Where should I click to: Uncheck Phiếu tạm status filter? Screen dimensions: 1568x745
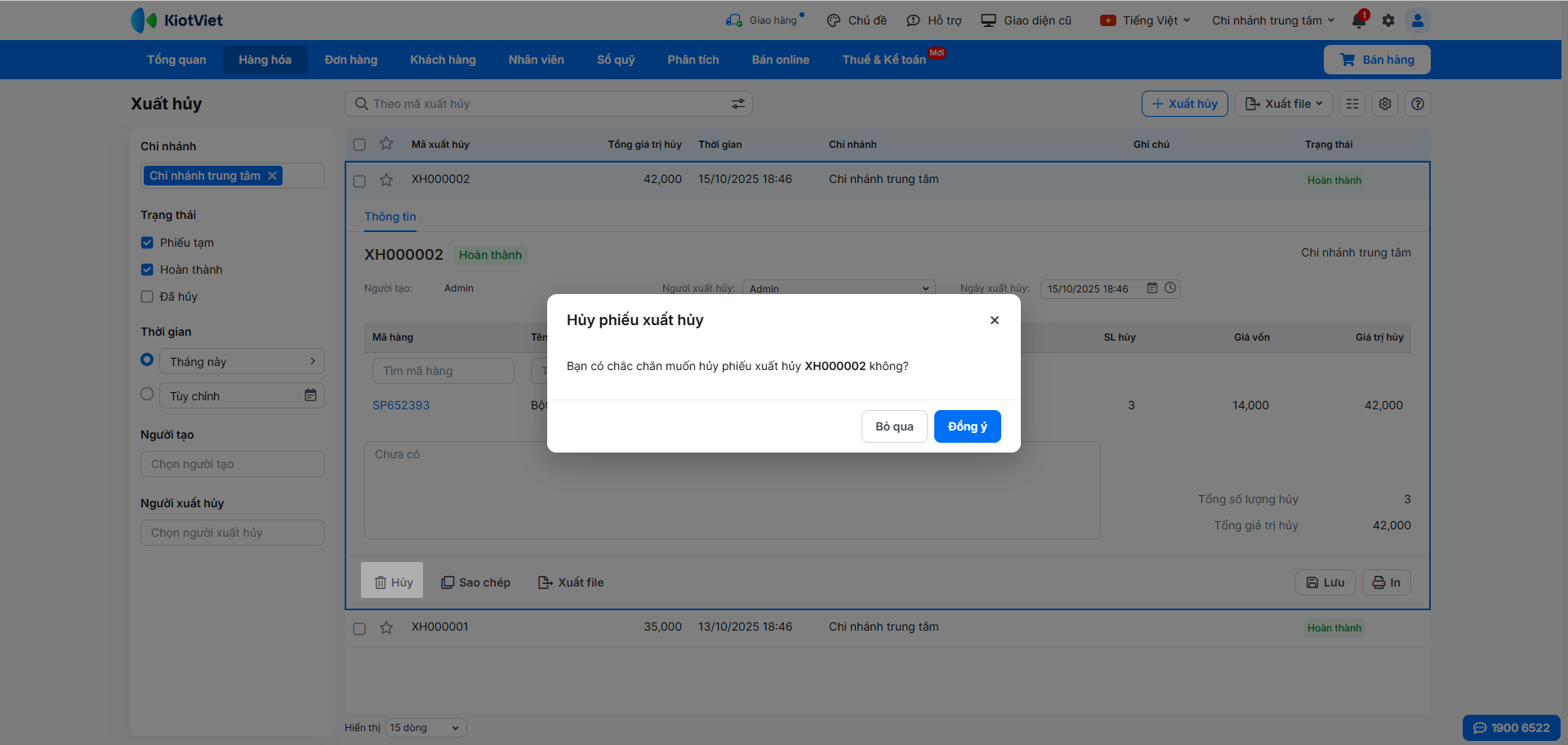click(147, 243)
